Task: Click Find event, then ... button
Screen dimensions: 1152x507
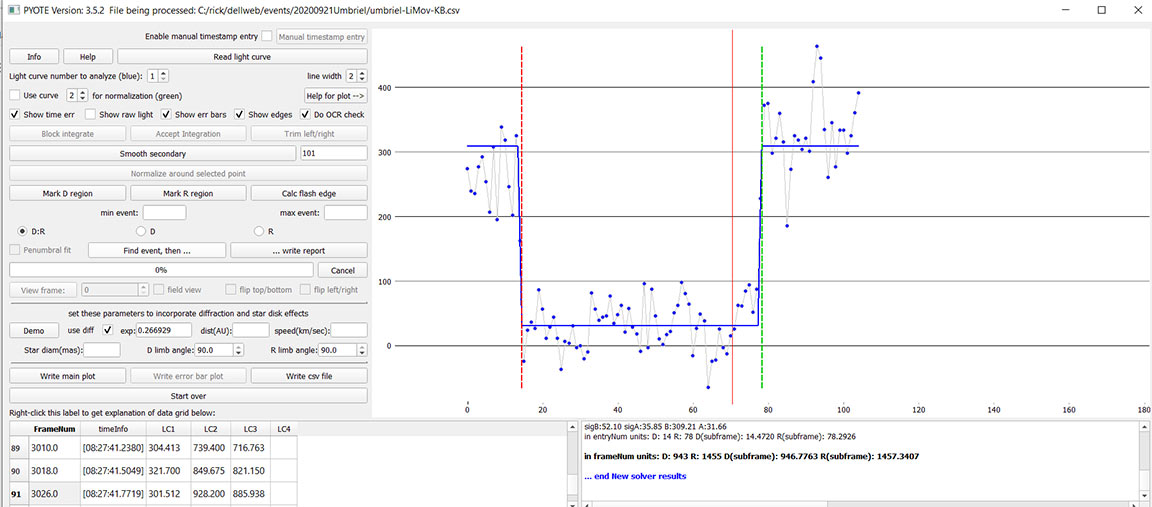Action: pos(156,250)
